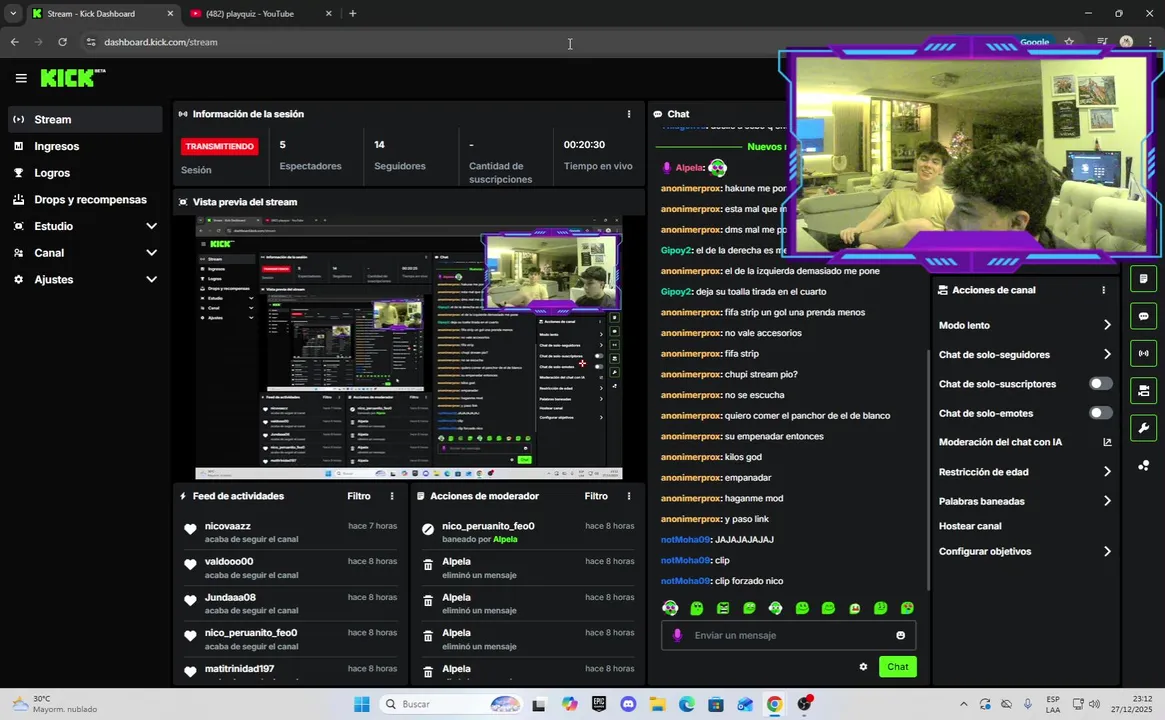Open a new browser tab
Image resolution: width=1165 pixels, height=720 pixels.
click(353, 13)
